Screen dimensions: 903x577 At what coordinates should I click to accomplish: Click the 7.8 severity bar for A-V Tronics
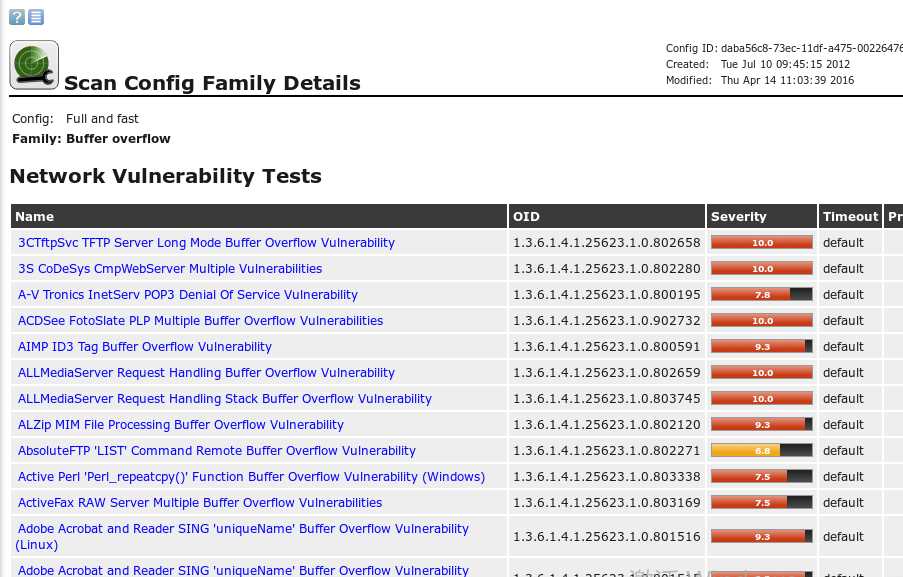761,295
